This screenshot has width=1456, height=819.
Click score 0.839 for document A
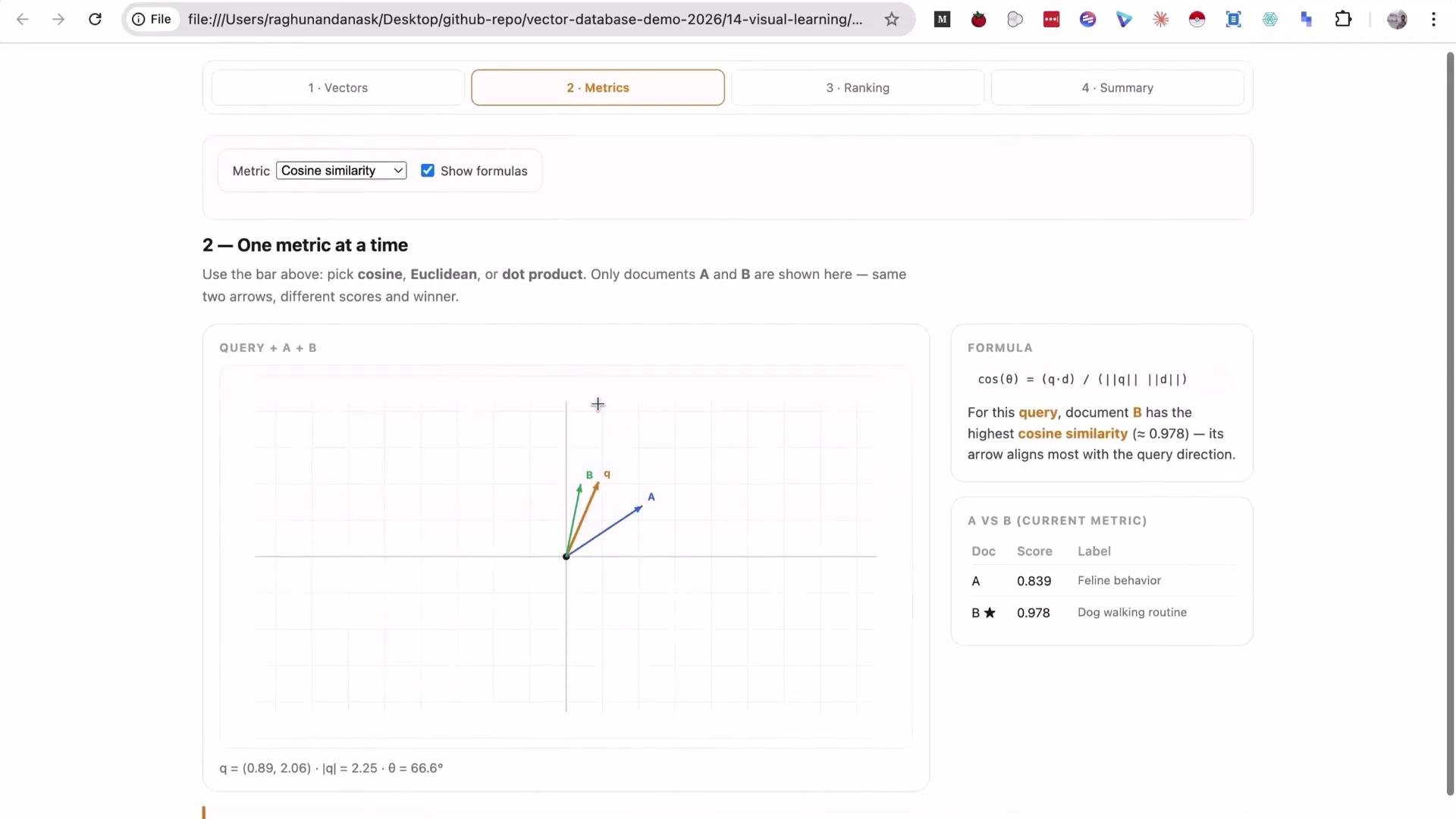pos(1034,581)
